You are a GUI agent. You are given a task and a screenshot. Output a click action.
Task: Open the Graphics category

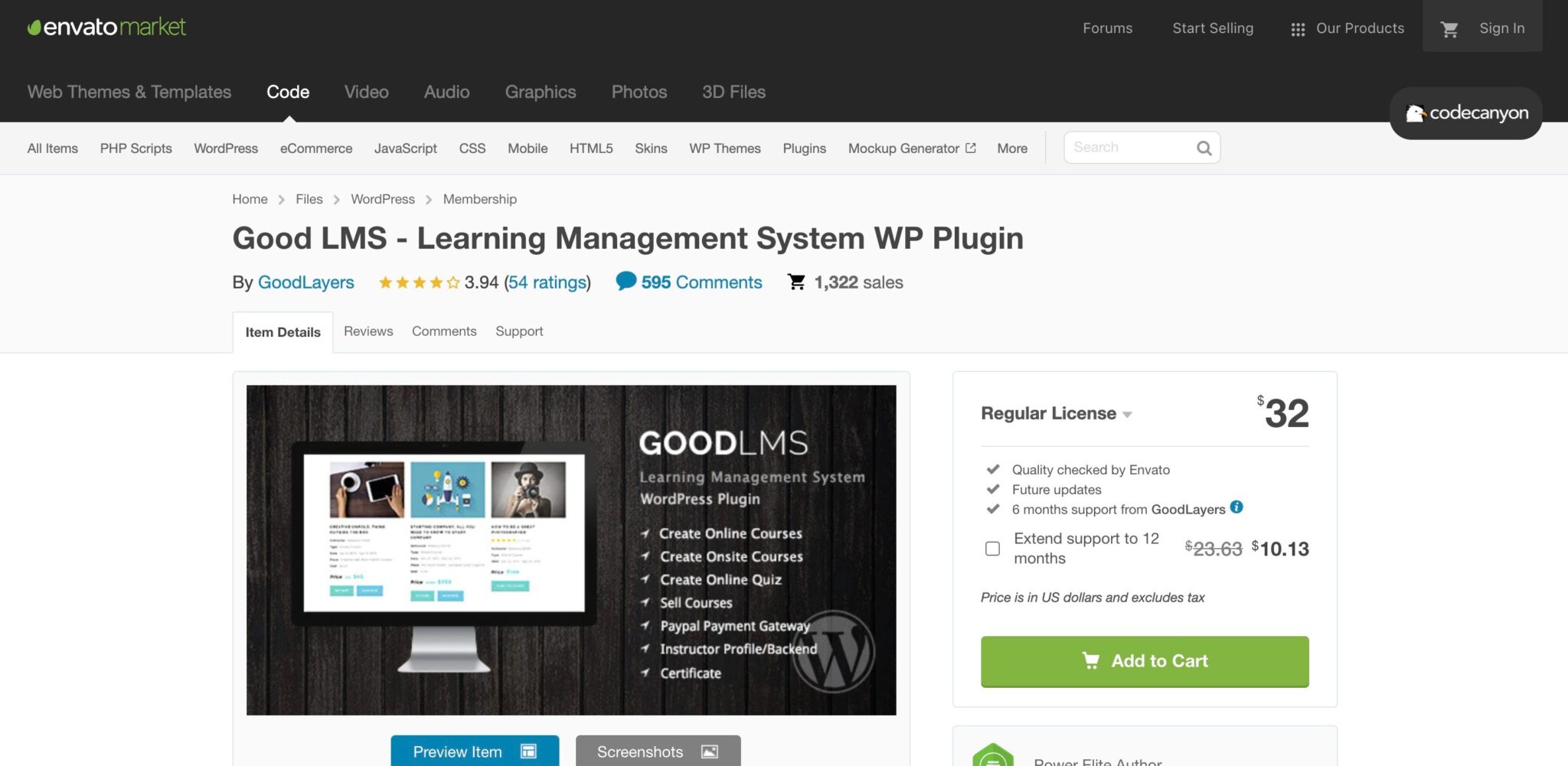[x=541, y=92]
